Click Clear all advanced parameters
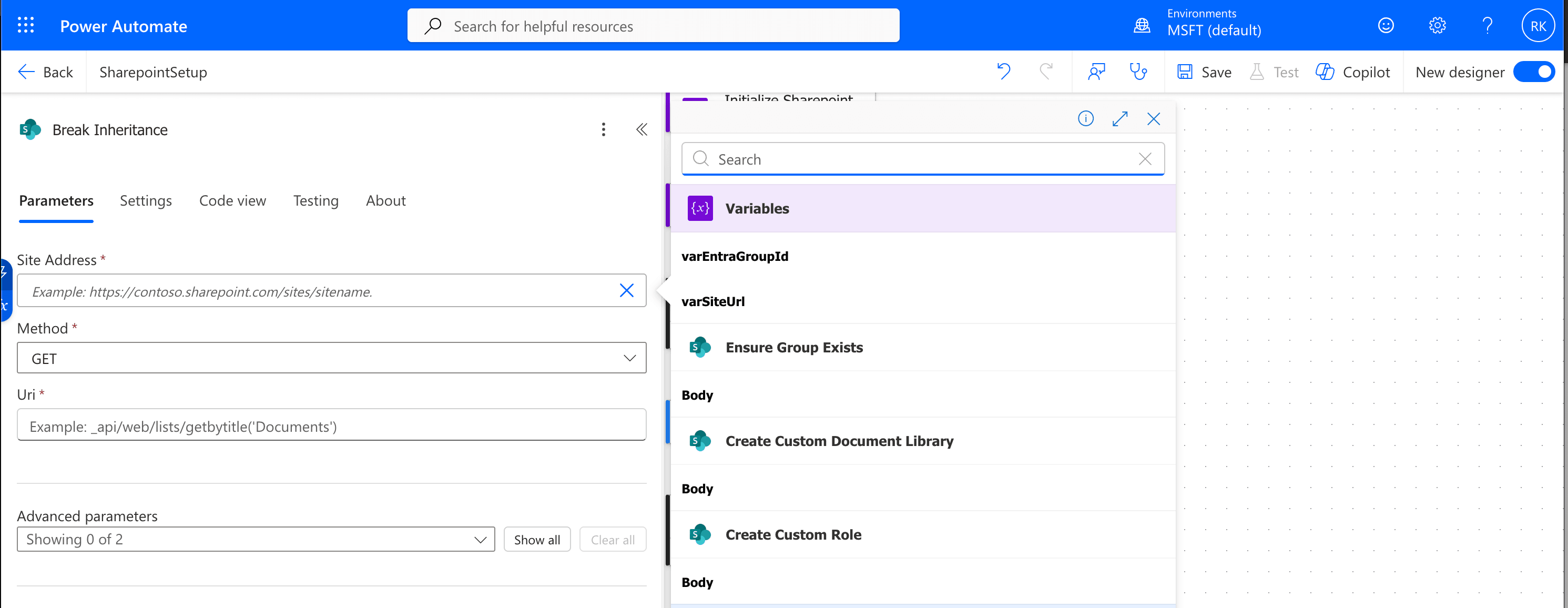The width and height of the screenshot is (1568, 608). (613, 539)
